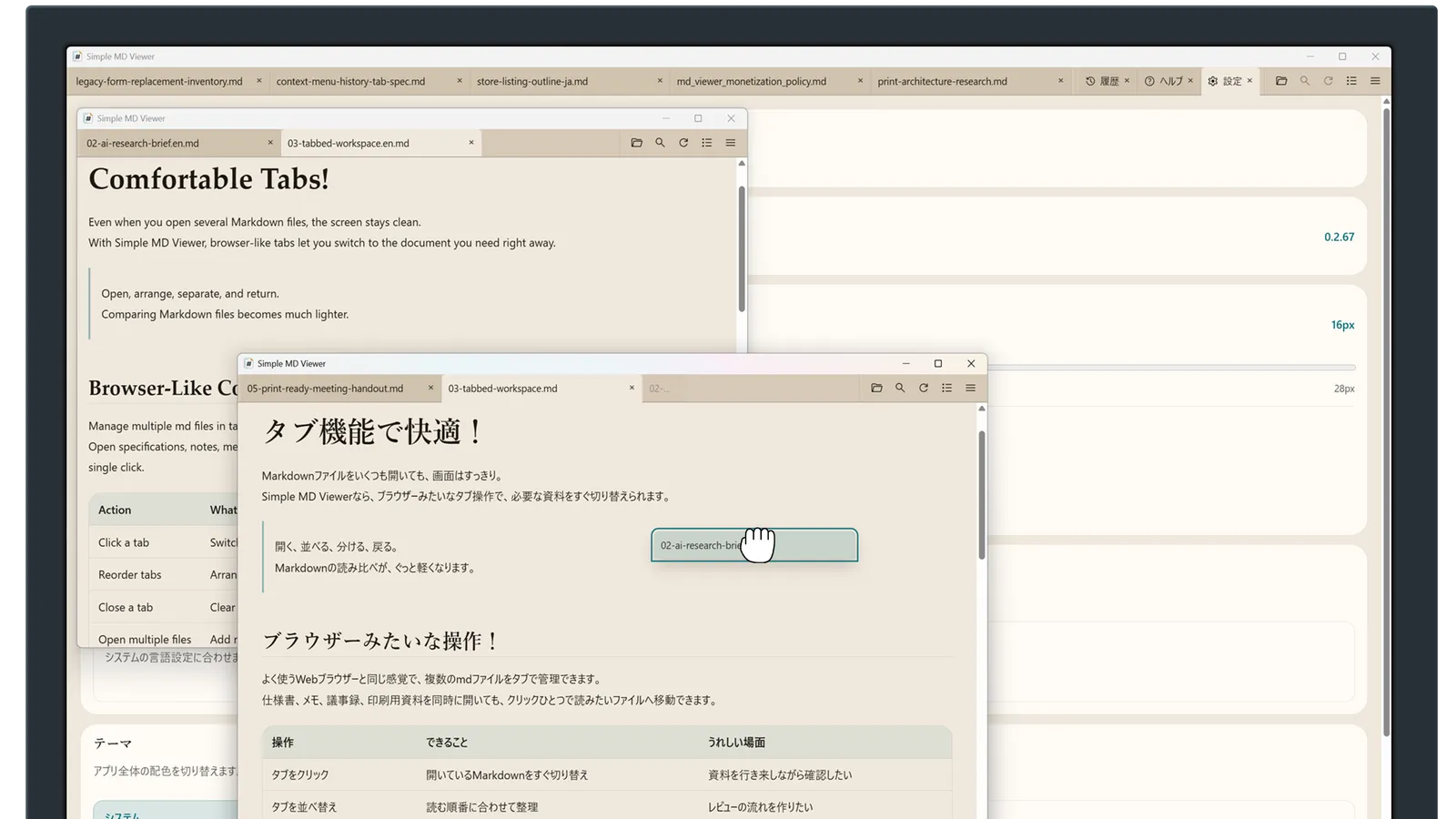Close print-architecture-research.md tab
This screenshot has height=819, width=1456.
[x=1060, y=81]
